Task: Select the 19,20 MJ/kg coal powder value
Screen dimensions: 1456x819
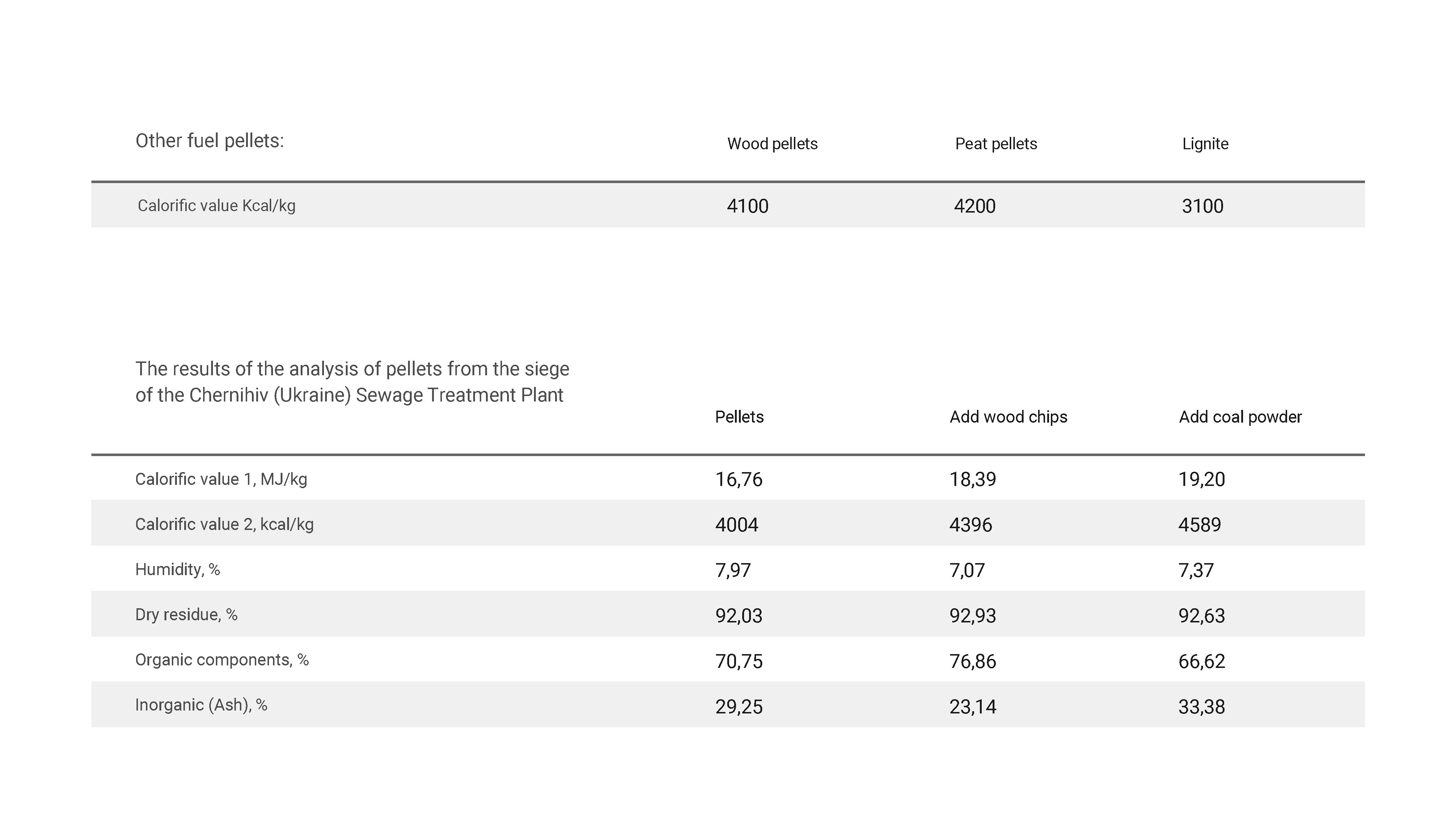Action: tap(1202, 479)
